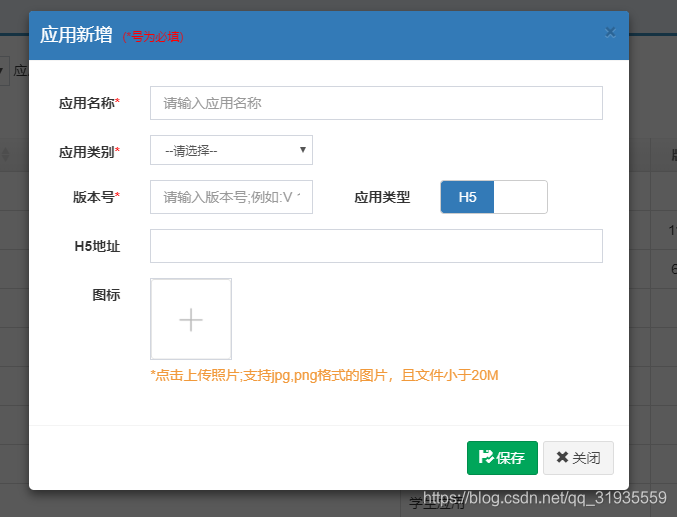Focus the 应用名称 input field
677x517 pixels.
click(x=376, y=103)
